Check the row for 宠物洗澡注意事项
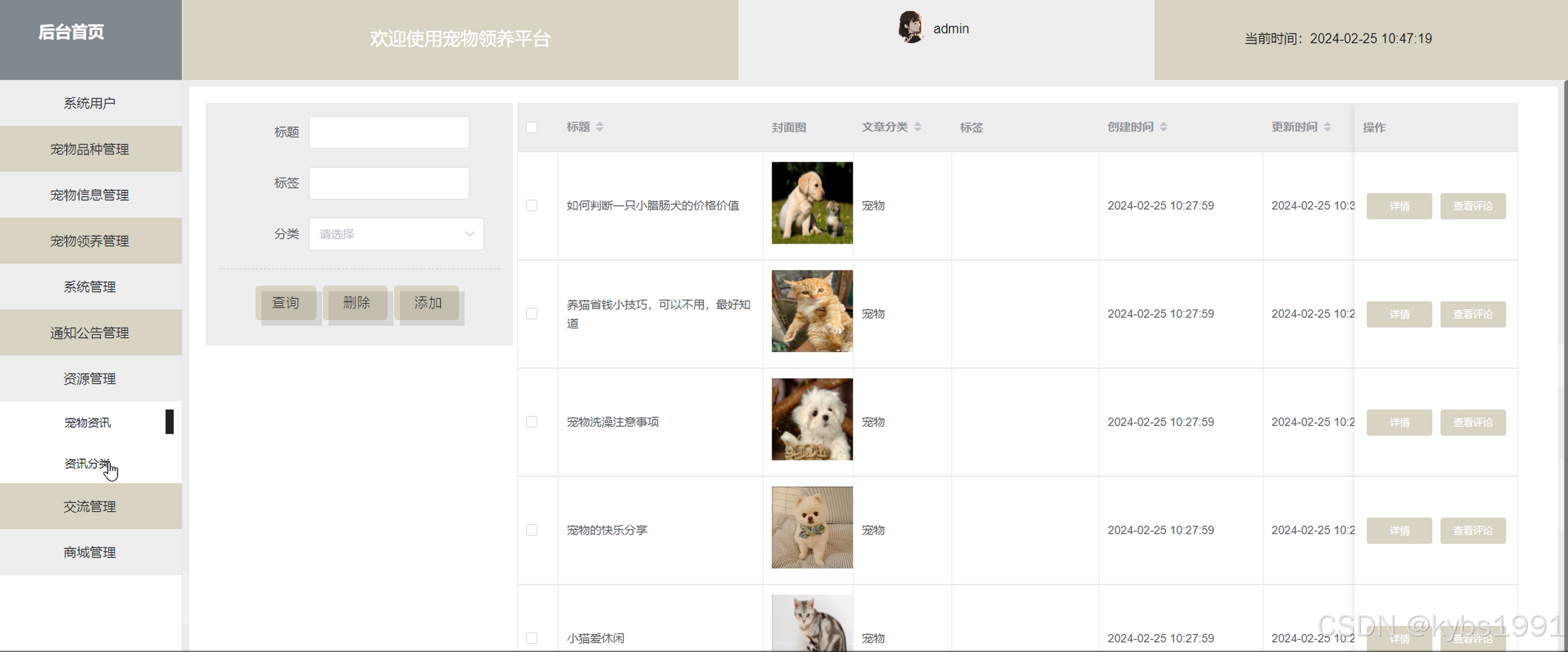Viewport: 1568px width, 652px height. pyautogui.click(x=531, y=422)
